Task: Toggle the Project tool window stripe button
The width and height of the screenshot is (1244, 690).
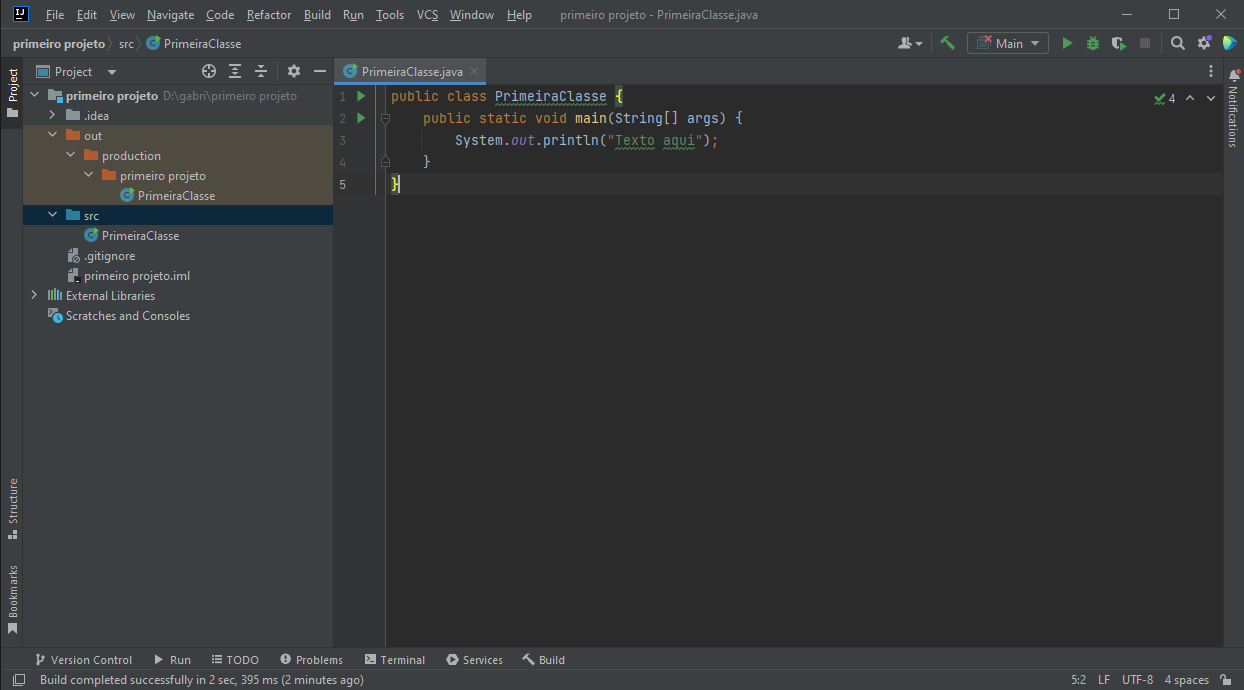Action: 12,93
